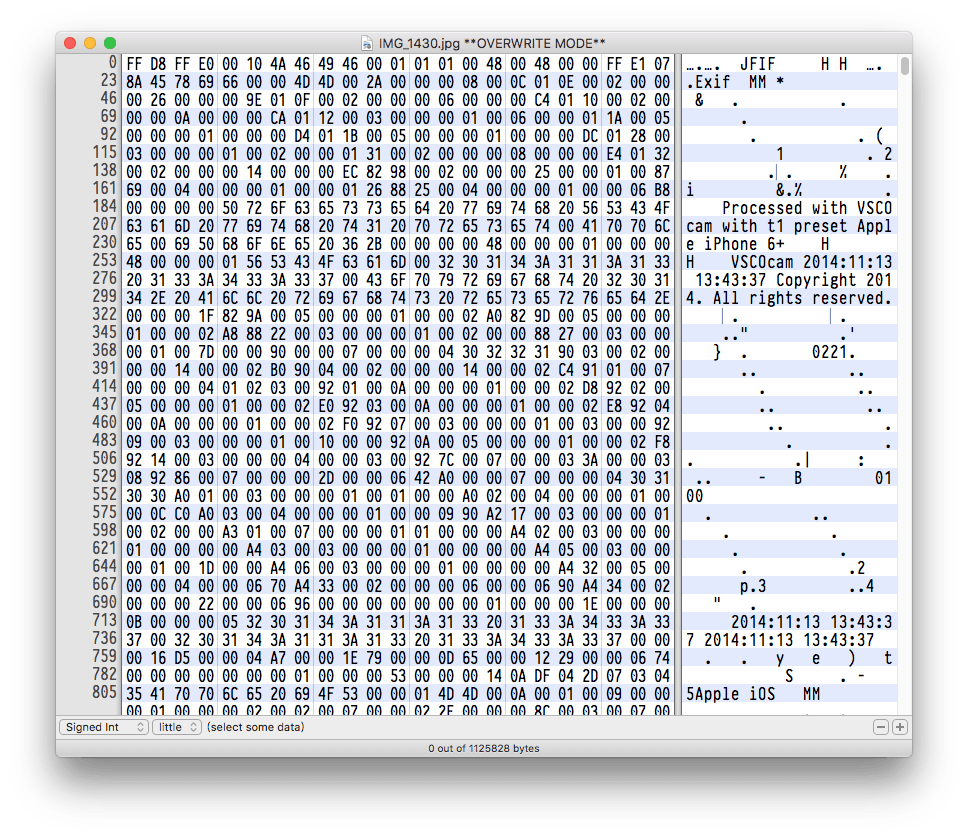Click the vertical scrollbar thumb
968x837 pixels.
[905, 66]
